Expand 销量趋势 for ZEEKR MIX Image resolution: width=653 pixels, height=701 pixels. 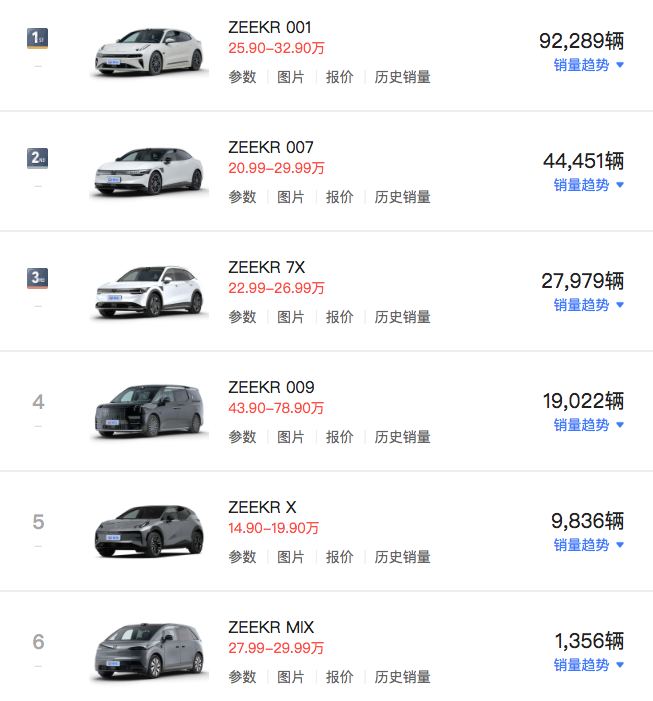pos(589,665)
